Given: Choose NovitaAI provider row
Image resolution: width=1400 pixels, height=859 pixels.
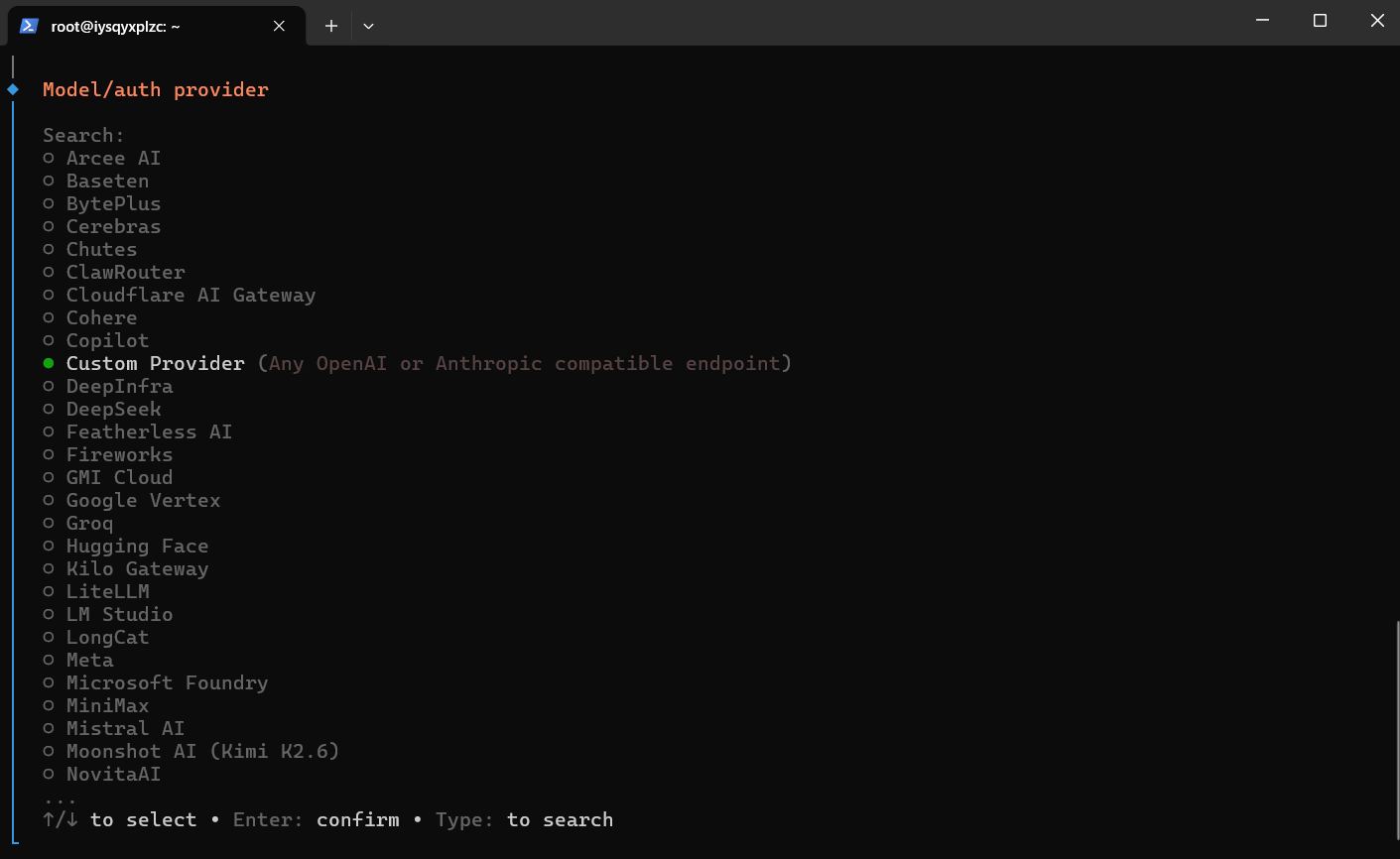Looking at the screenshot, I should [102, 774].
